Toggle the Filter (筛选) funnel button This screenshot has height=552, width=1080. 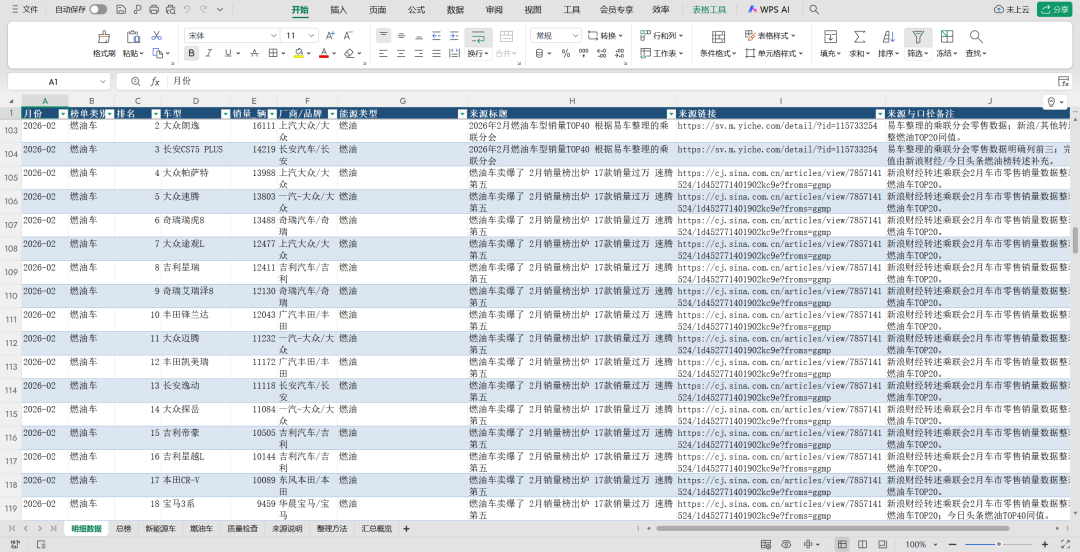click(918, 43)
